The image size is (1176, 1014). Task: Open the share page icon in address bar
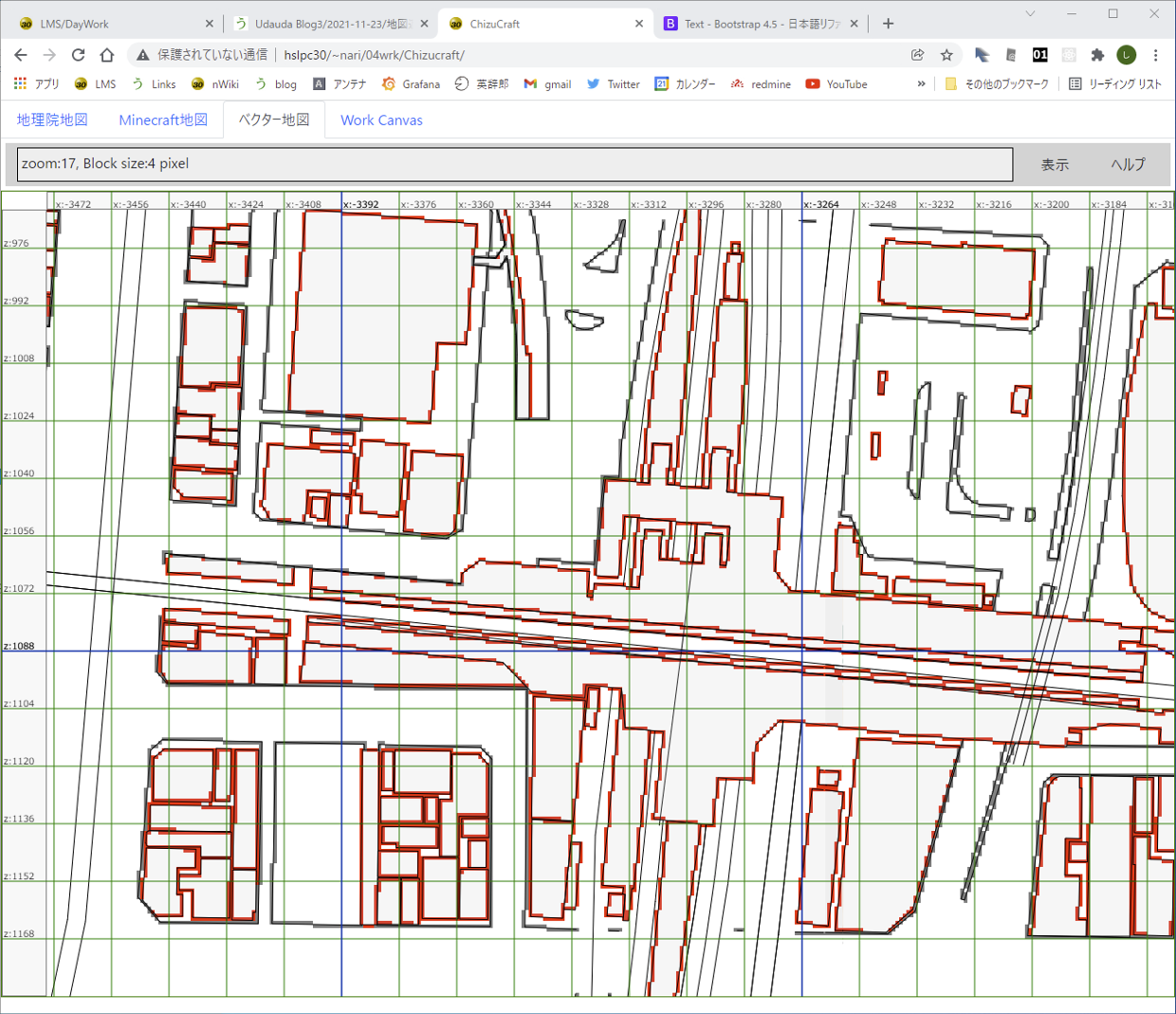point(917,55)
